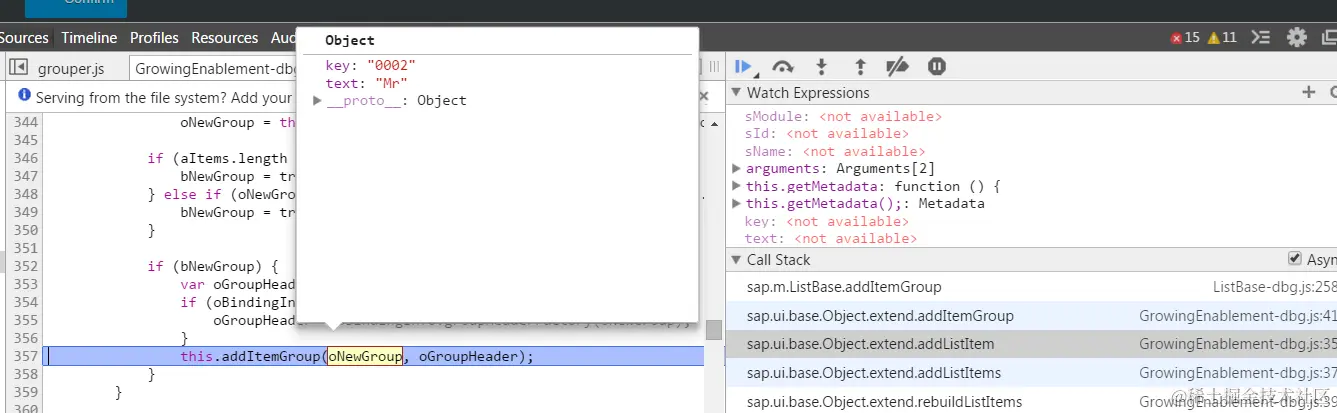Show the console drawer icon
The height and width of the screenshot is (413, 1337).
coord(1261,37)
